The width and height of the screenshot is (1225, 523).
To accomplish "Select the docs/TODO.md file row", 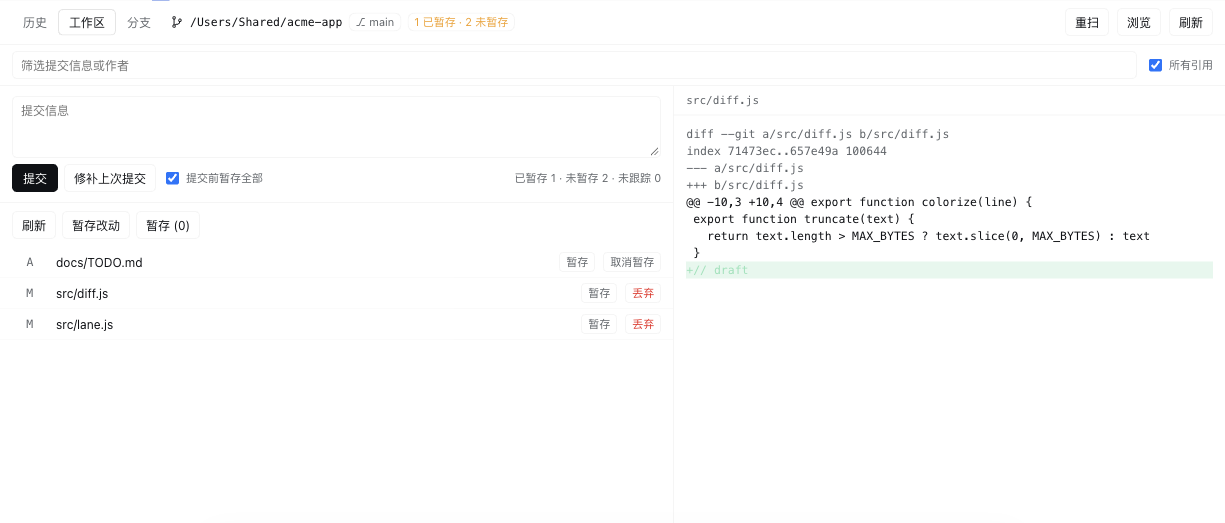I will click(x=336, y=262).
